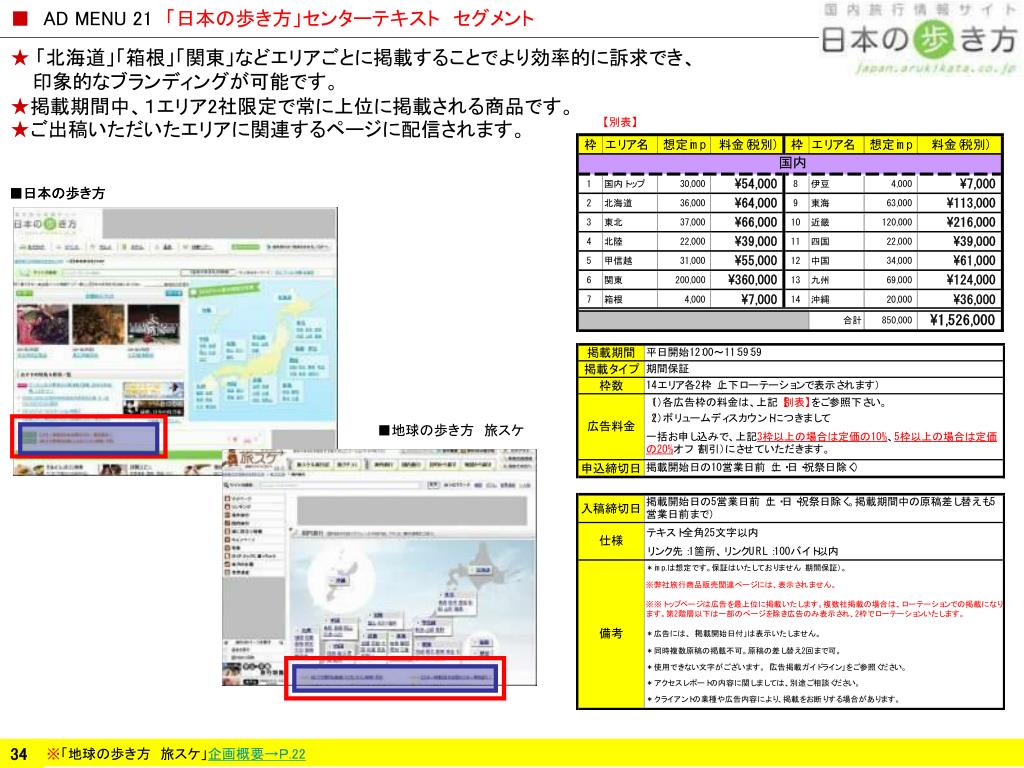The height and width of the screenshot is (768, 1024).
Task: Click the 合計 label in the table
Action: (852, 320)
